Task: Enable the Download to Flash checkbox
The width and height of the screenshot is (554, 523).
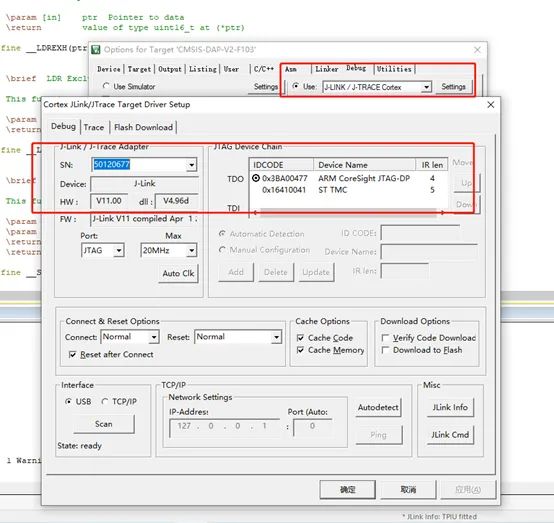Action: pyautogui.click(x=385, y=350)
